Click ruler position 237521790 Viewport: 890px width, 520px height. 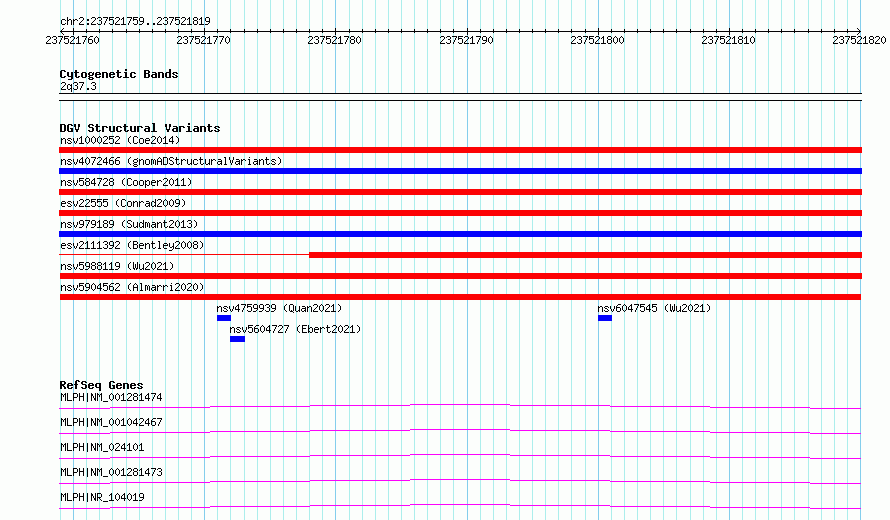pyautogui.click(x=467, y=40)
